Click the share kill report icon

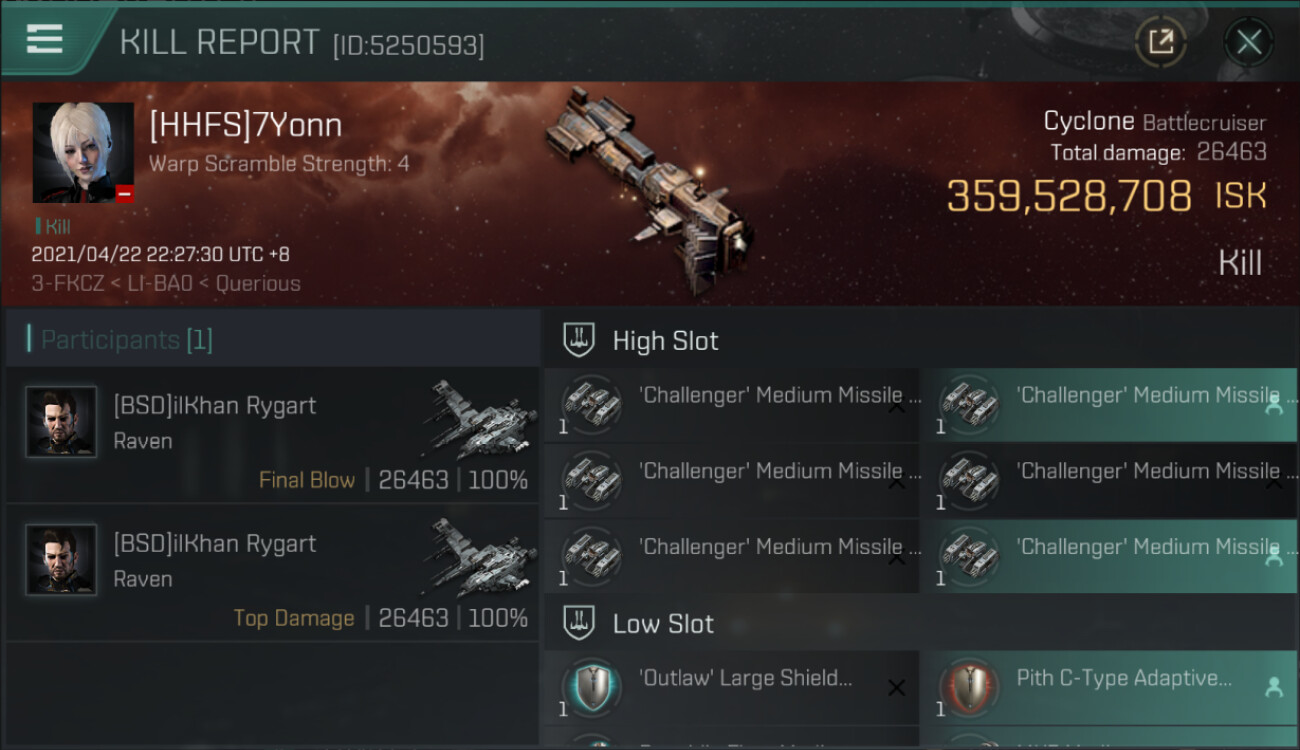[x=1161, y=42]
